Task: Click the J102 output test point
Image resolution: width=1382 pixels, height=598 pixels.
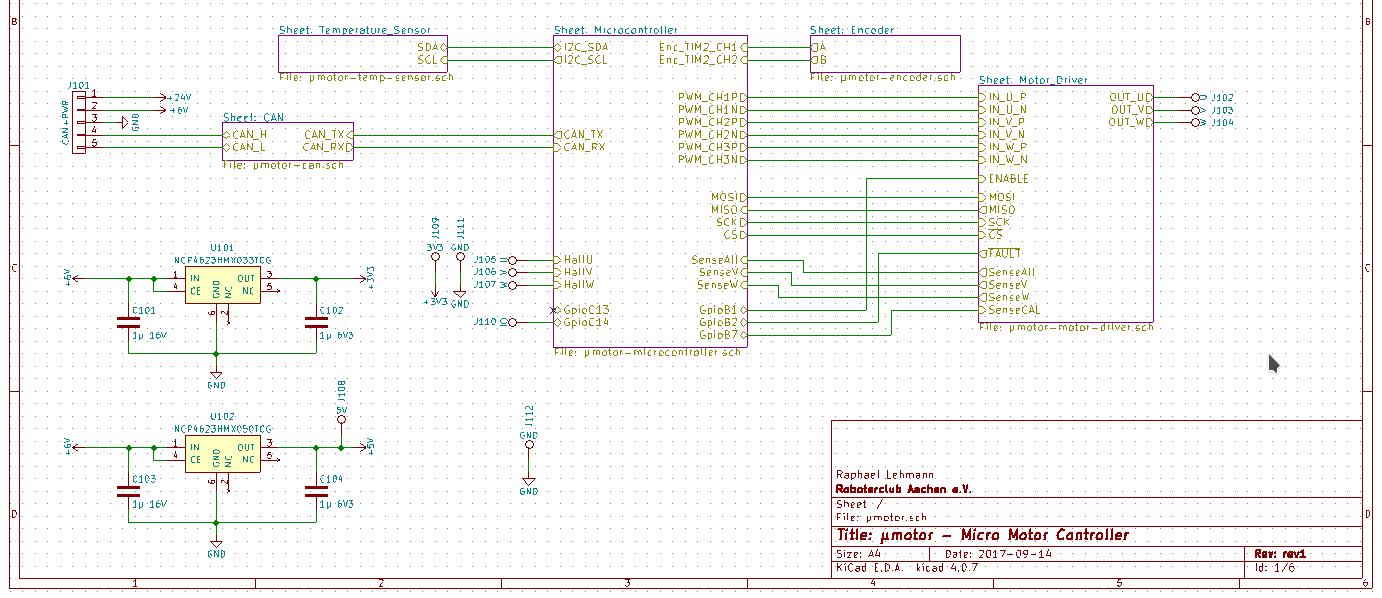Action: point(1194,97)
